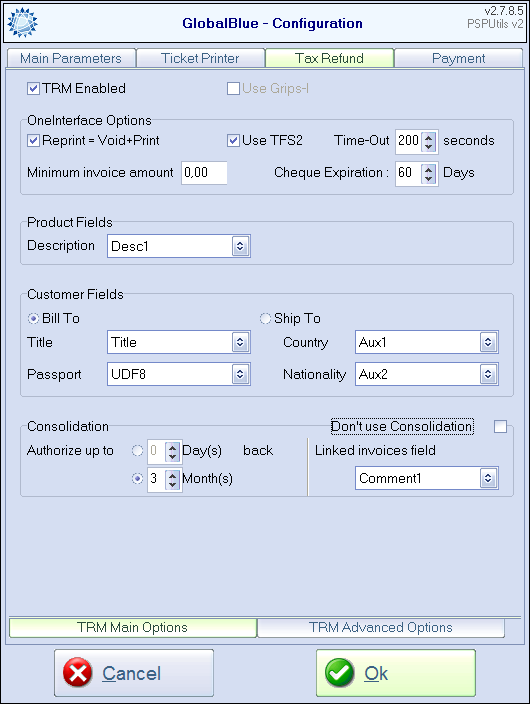Image resolution: width=530 pixels, height=704 pixels.
Task: Click the GlobalBlue star logo icon
Action: pos(22,22)
